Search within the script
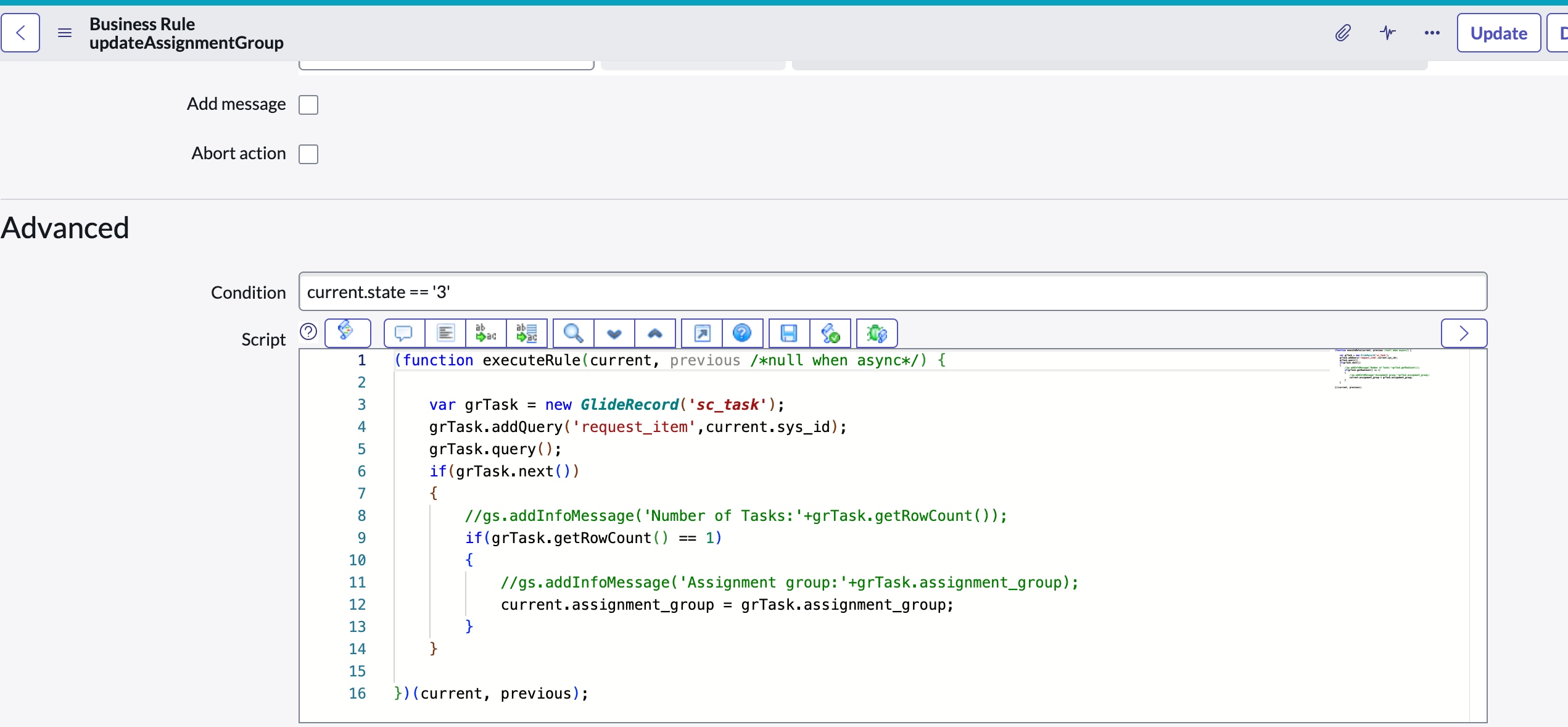 (572, 333)
